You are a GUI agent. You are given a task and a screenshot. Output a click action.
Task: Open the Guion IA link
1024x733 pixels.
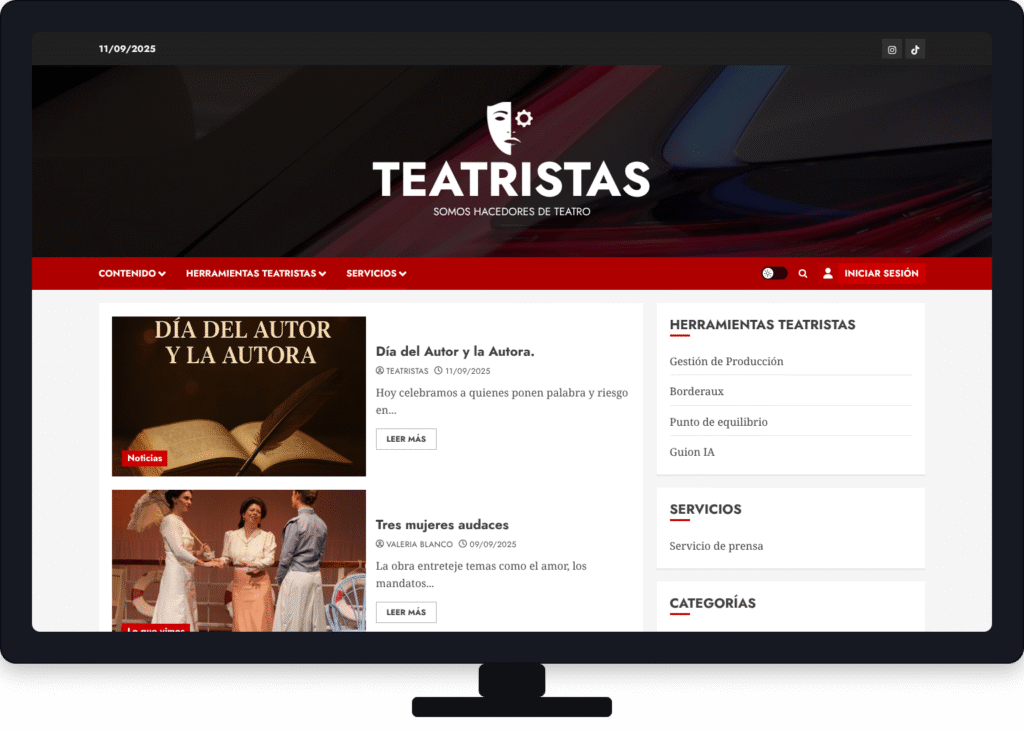(x=691, y=452)
